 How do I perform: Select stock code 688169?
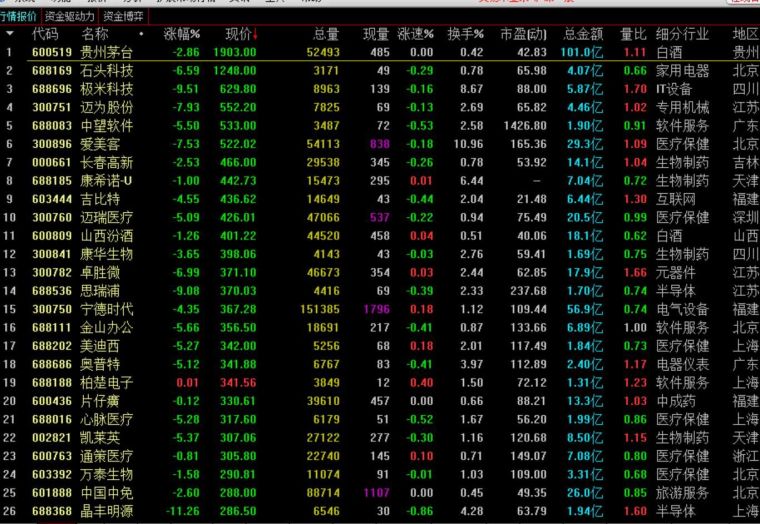(x=52, y=71)
